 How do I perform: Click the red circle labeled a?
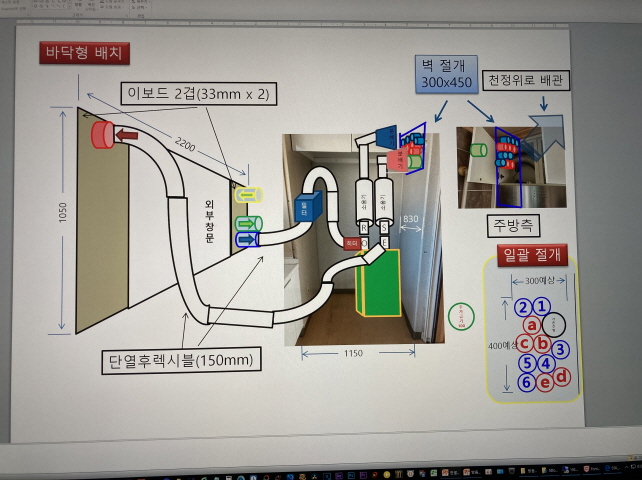[533, 324]
